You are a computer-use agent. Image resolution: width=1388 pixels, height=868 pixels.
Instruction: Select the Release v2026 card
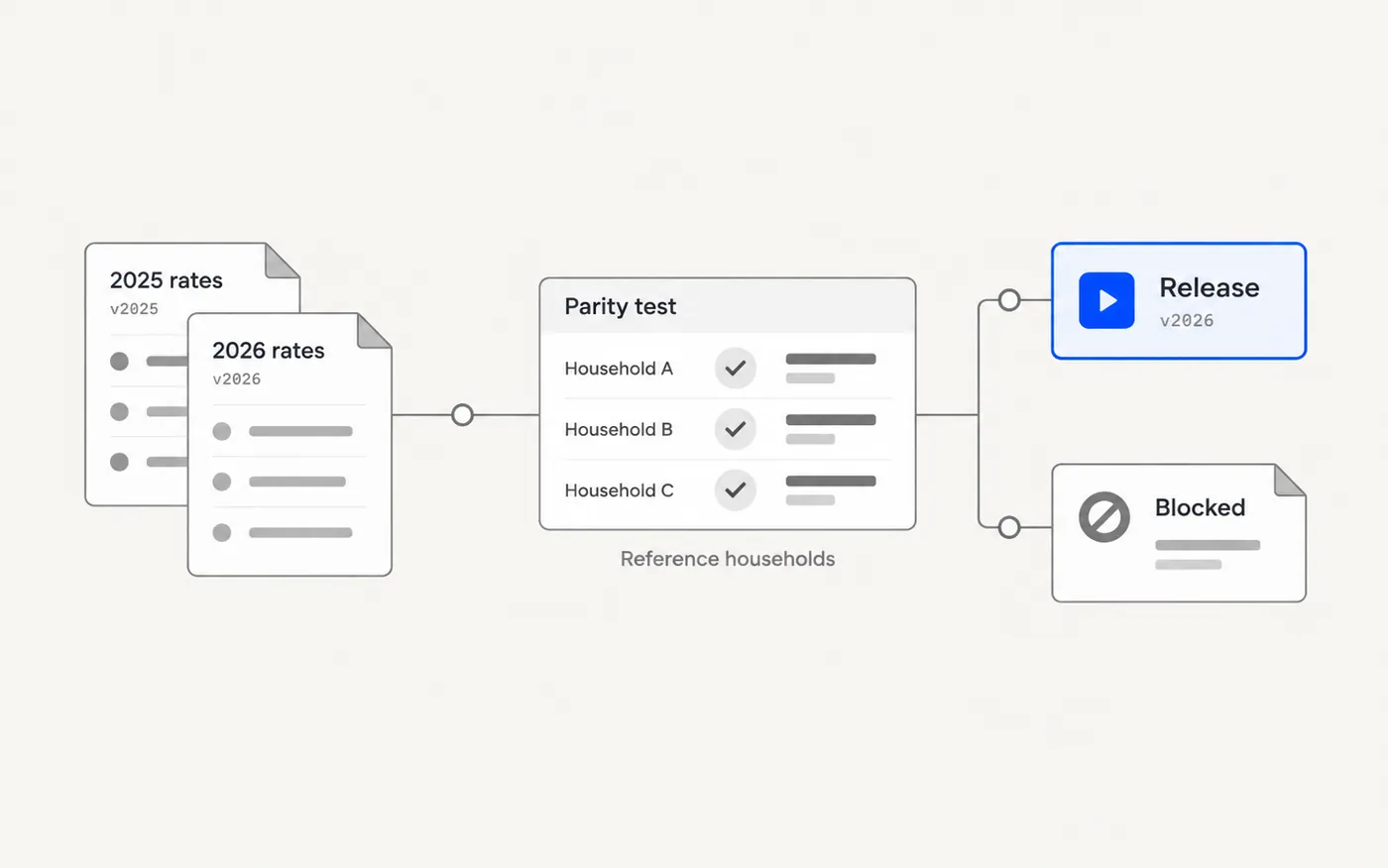point(1179,300)
